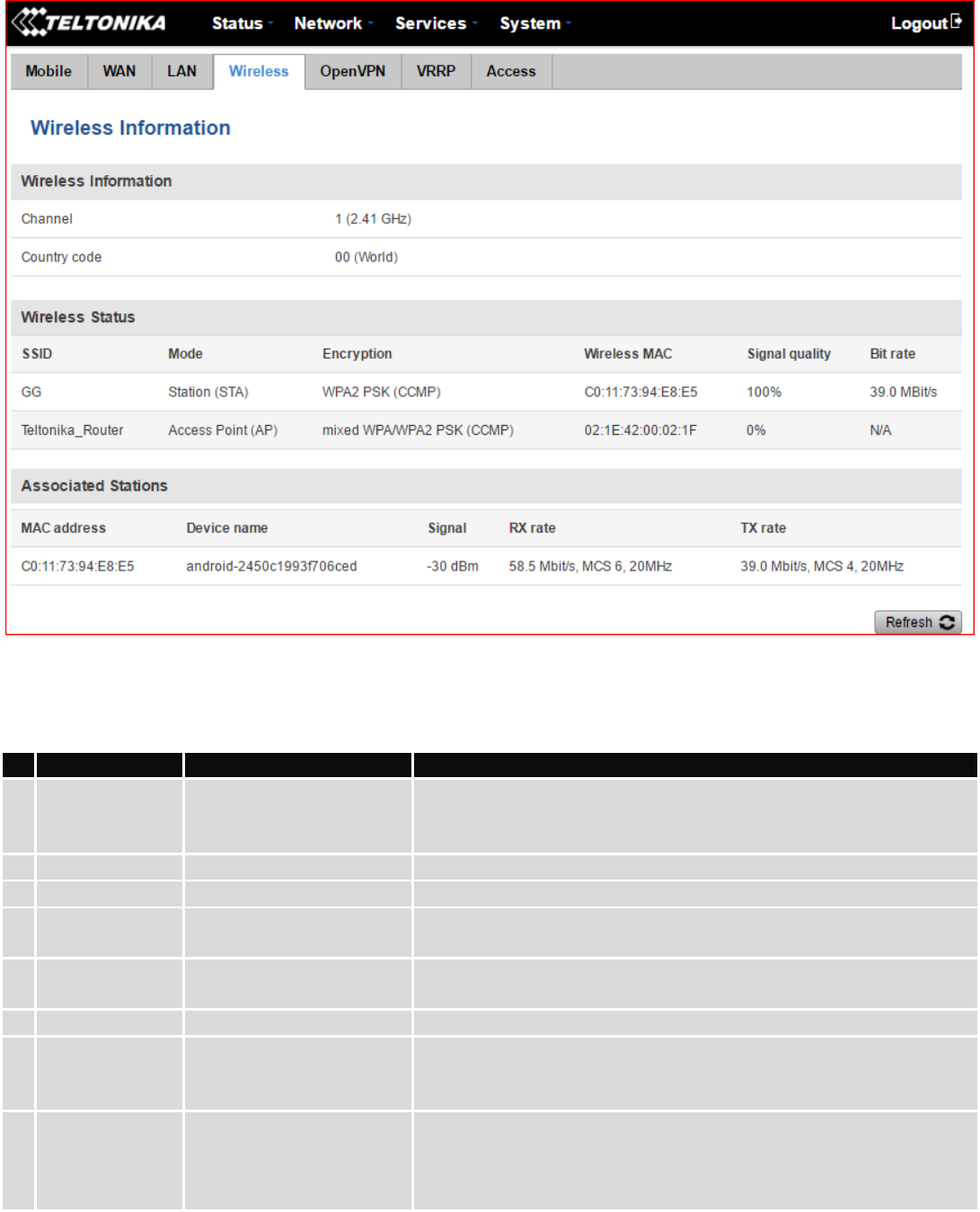Click the 0% signal quality value
The height and width of the screenshot is (1212, 980).
[756, 430]
